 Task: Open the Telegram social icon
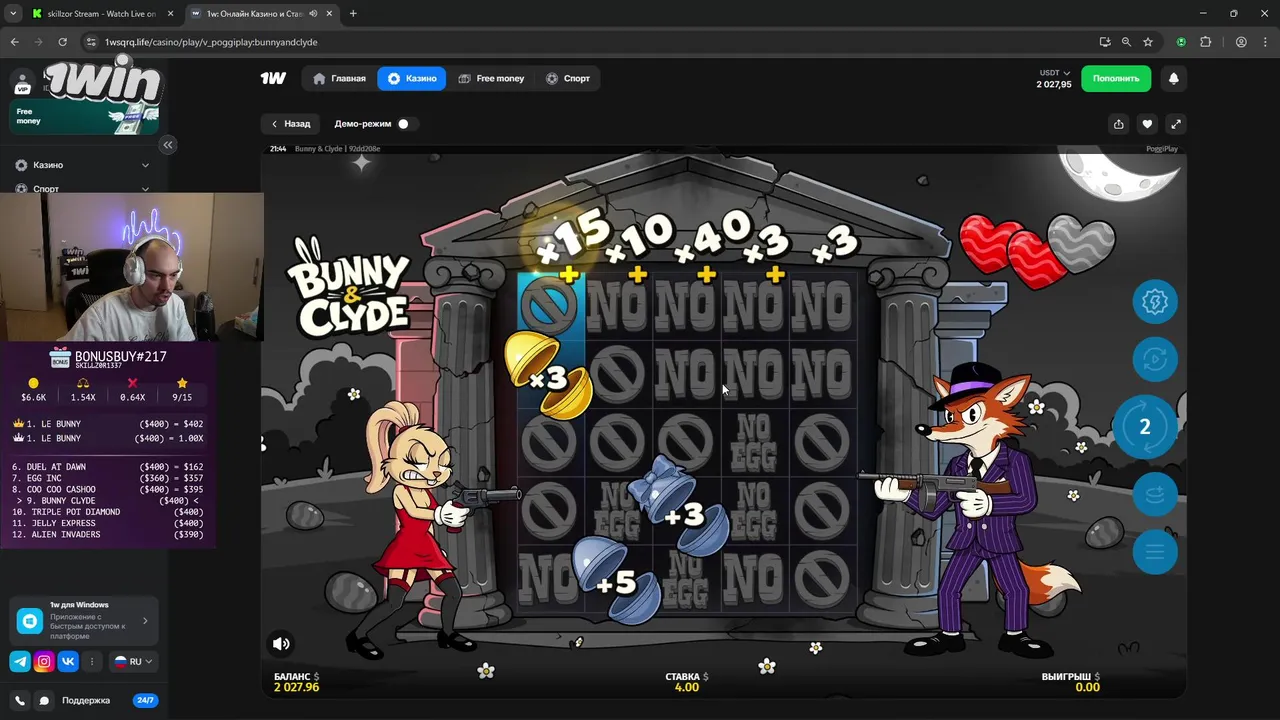click(20, 661)
